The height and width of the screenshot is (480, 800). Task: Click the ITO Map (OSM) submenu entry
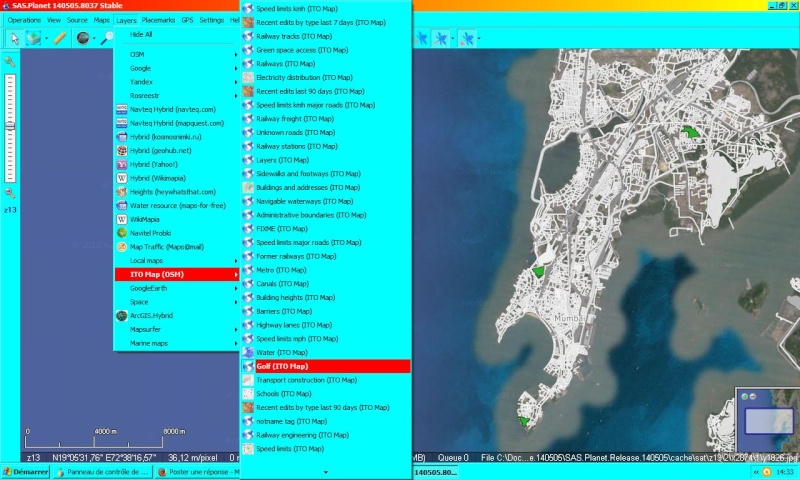coord(177,274)
